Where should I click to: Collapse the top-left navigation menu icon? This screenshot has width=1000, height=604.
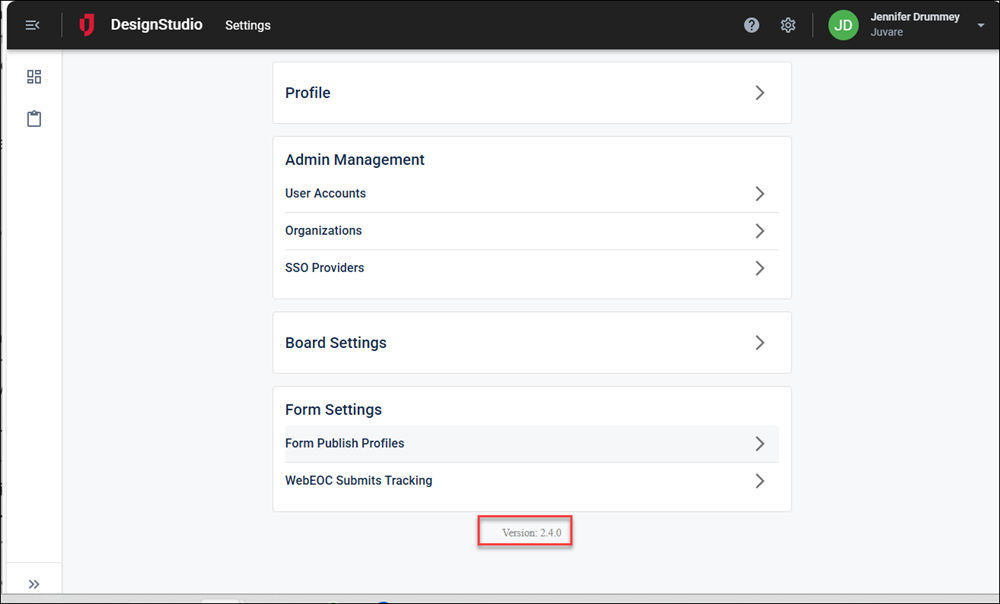pos(33,25)
